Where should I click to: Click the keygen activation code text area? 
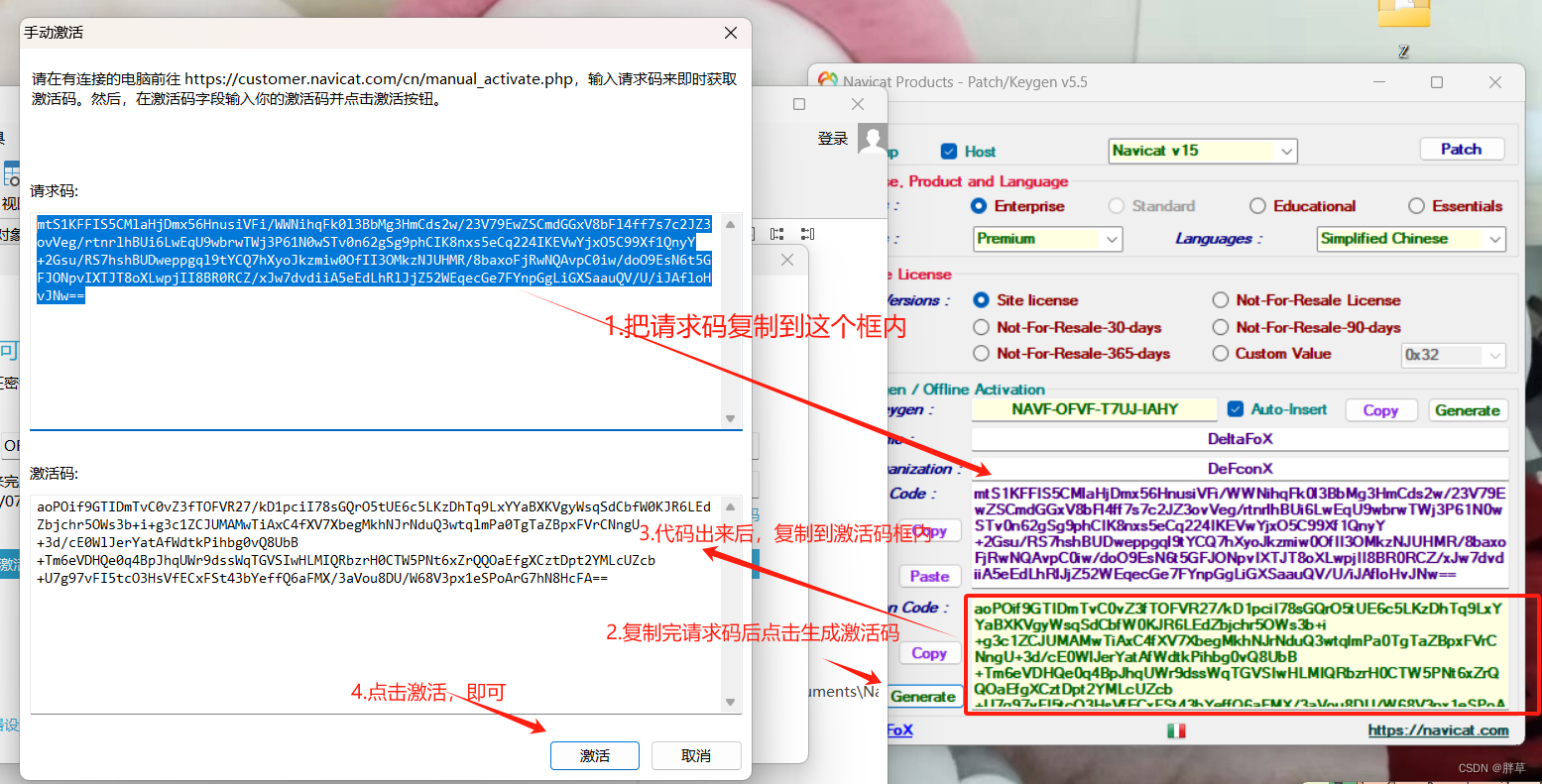tap(1240, 654)
